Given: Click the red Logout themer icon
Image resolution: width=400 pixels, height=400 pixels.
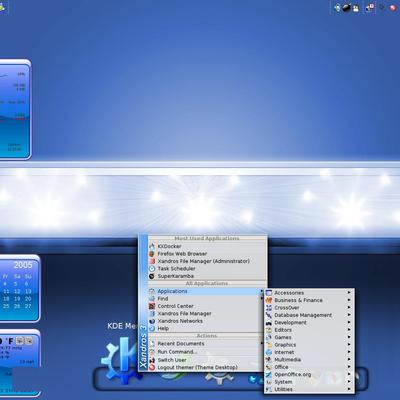Looking at the screenshot, I should click(152, 367).
